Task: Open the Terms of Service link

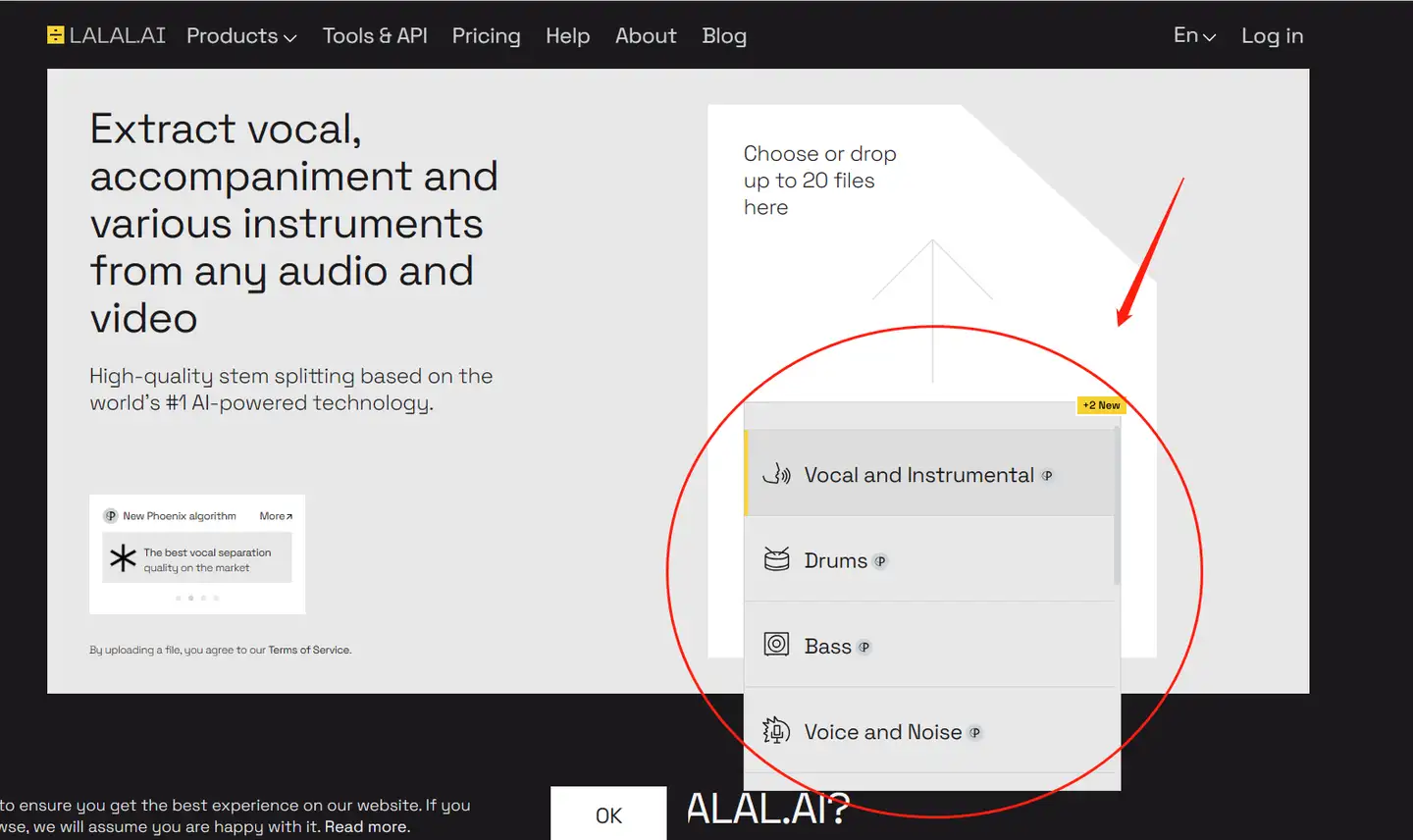Action: 309,650
